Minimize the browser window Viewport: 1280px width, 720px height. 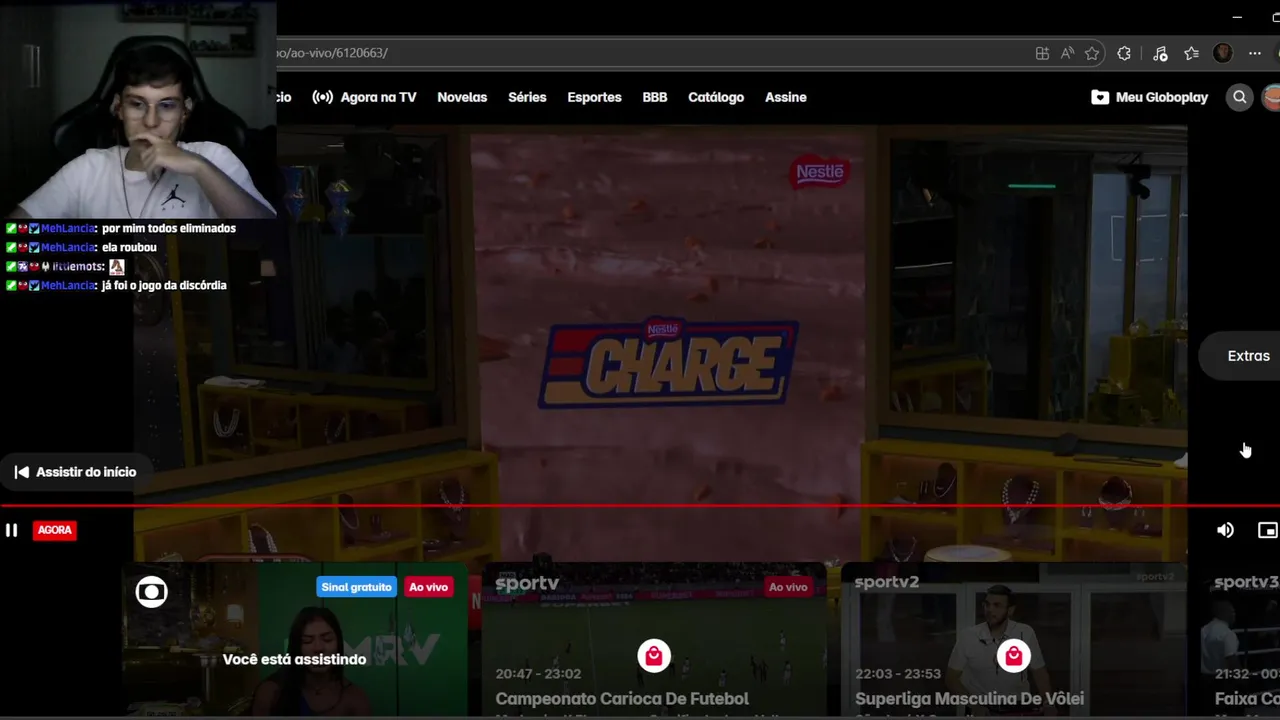pyautogui.click(x=1237, y=17)
